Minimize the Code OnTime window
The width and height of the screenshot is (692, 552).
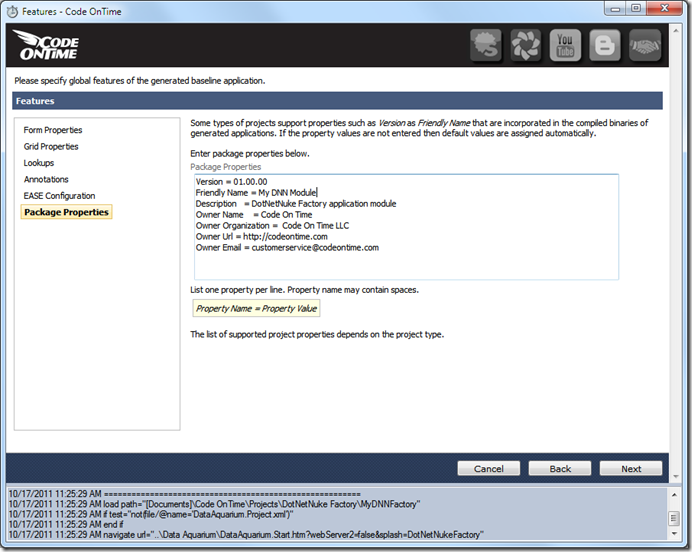tap(615, 8)
